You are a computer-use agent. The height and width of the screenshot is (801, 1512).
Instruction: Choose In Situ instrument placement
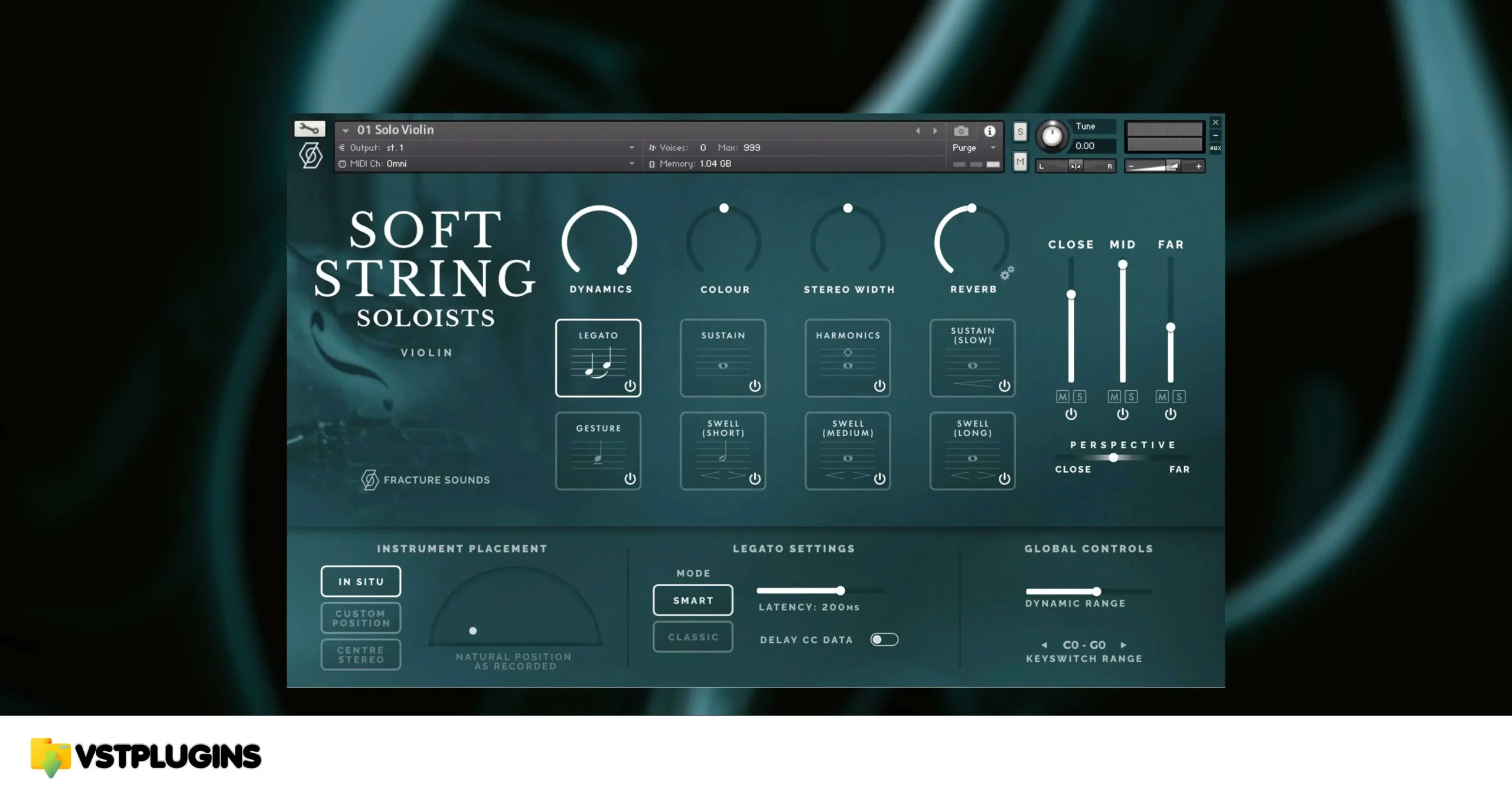click(x=361, y=581)
